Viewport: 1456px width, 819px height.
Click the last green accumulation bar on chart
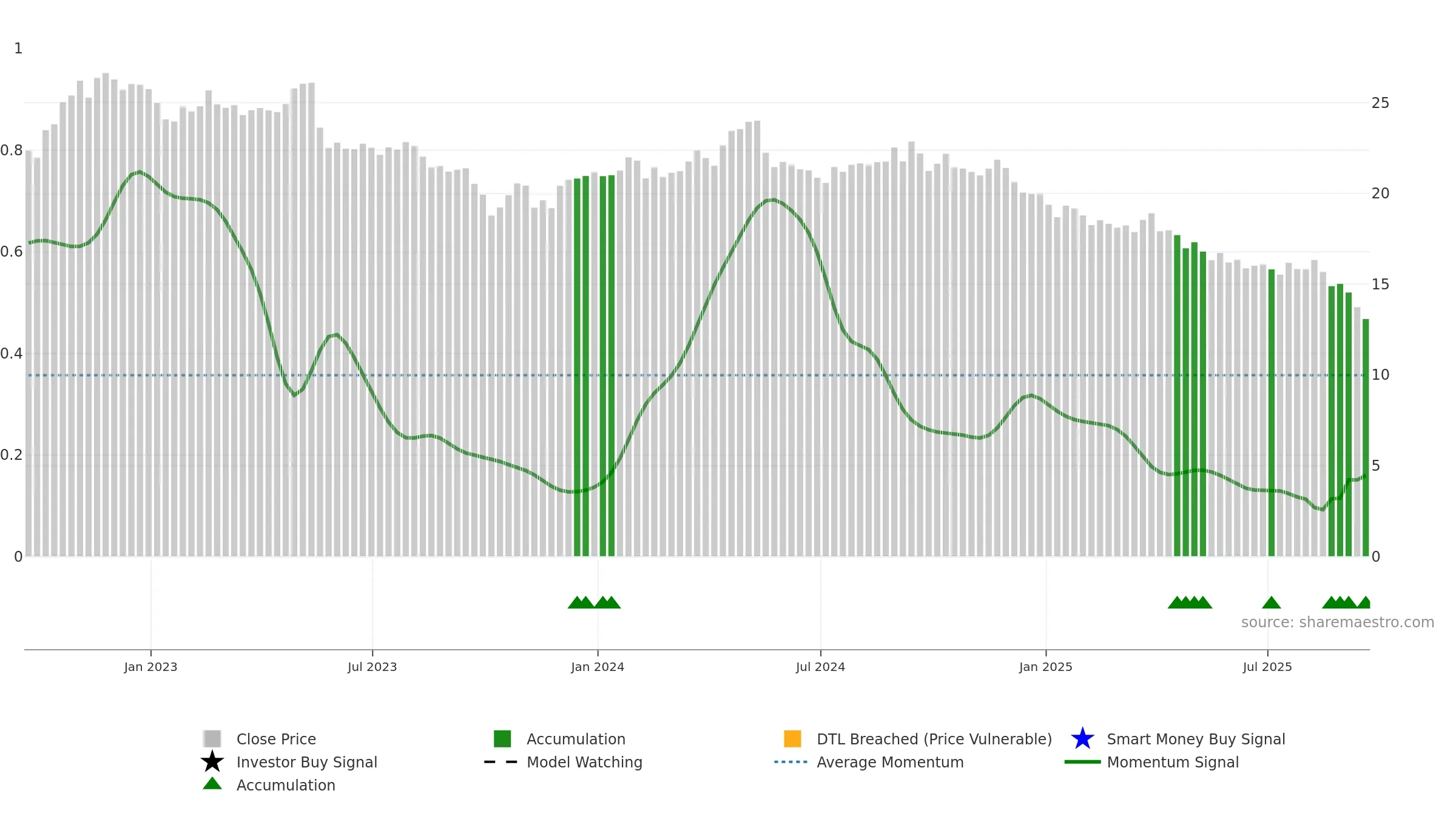(x=1366, y=437)
